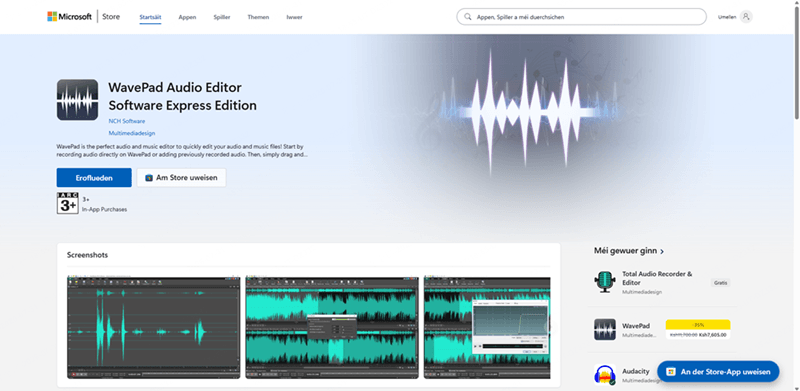The height and width of the screenshot is (391, 800).
Task: Open the Themen tab
Action: (258, 17)
